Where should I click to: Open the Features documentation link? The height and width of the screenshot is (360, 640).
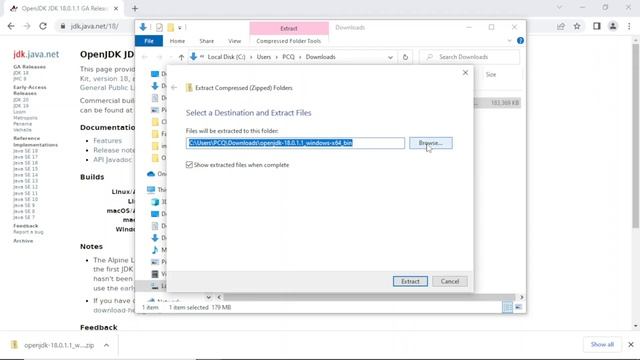[107, 140]
